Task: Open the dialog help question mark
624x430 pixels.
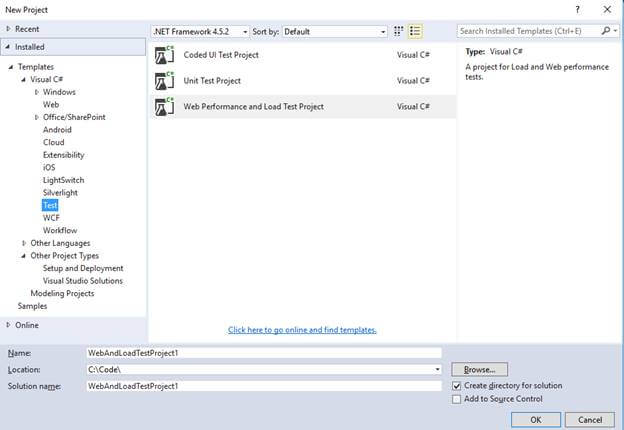Action: (577, 10)
